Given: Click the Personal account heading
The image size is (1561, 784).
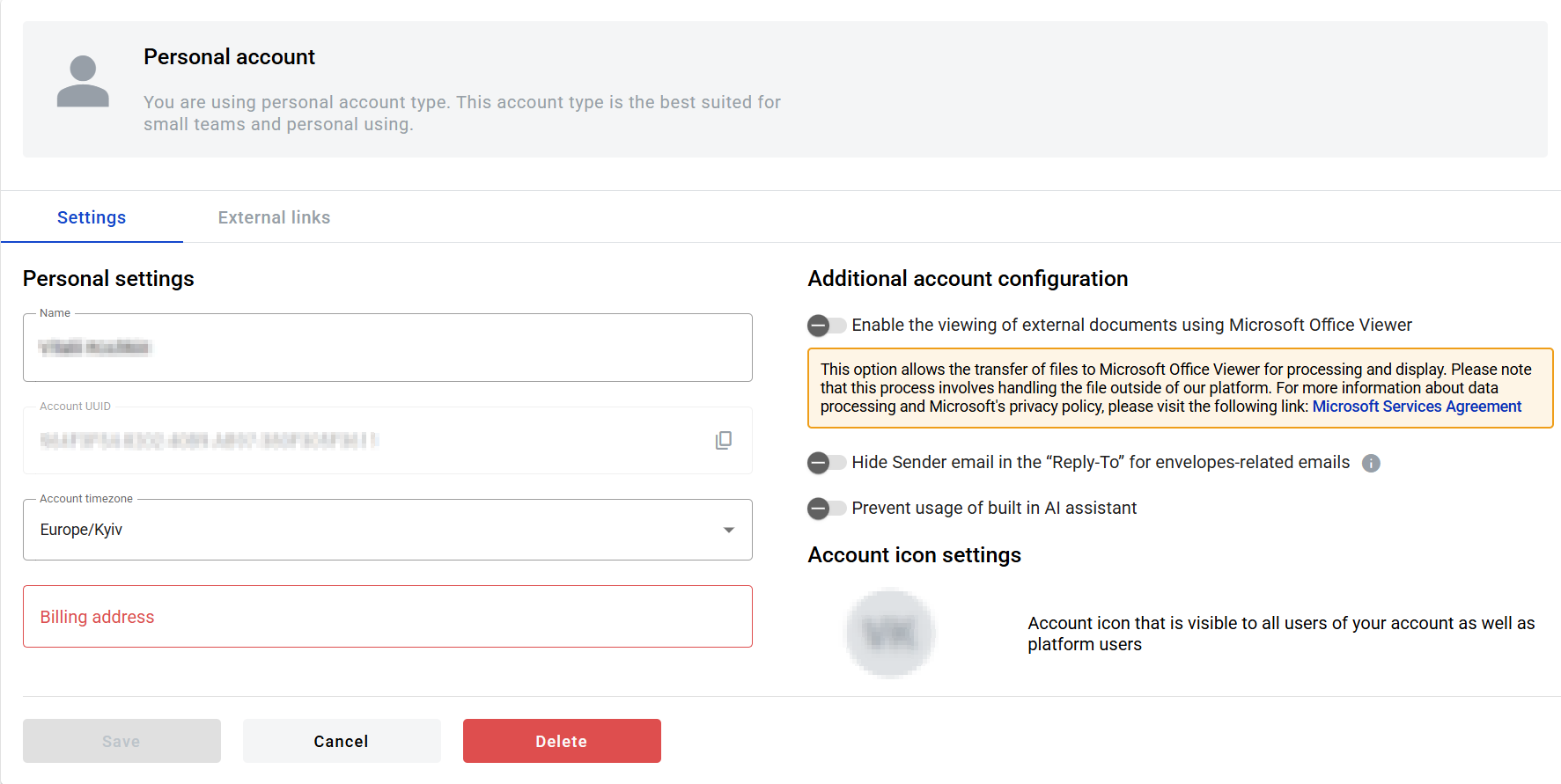Looking at the screenshot, I should click(229, 57).
